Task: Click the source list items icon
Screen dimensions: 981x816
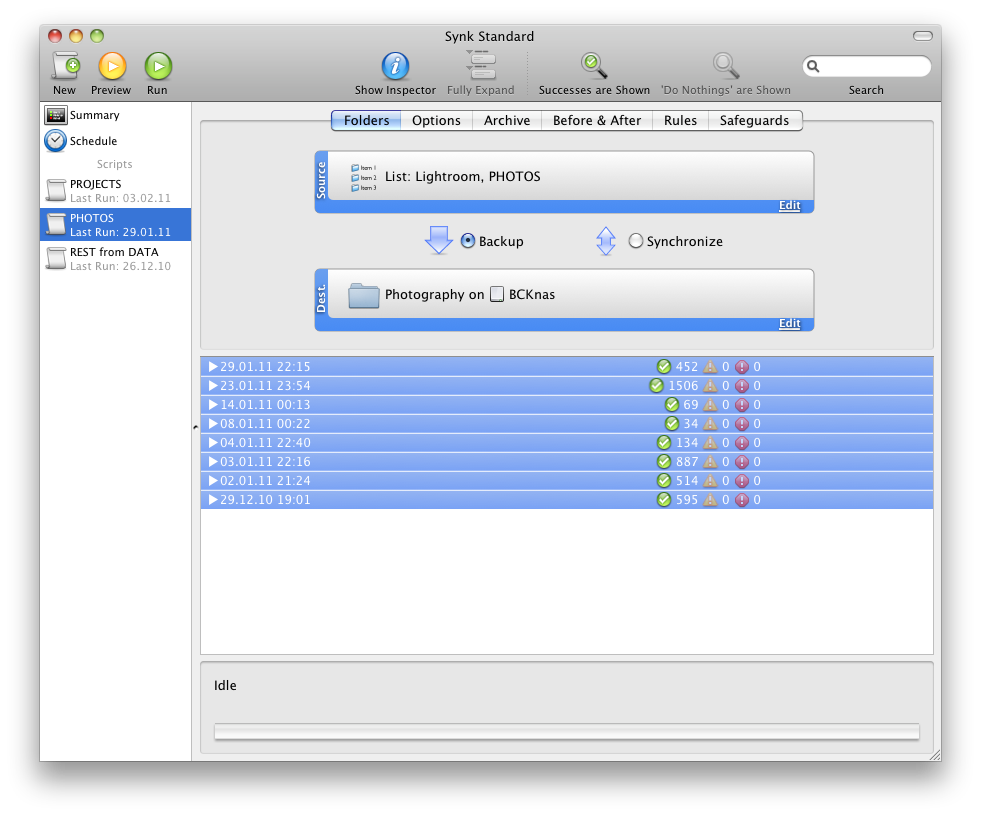Action: point(363,178)
